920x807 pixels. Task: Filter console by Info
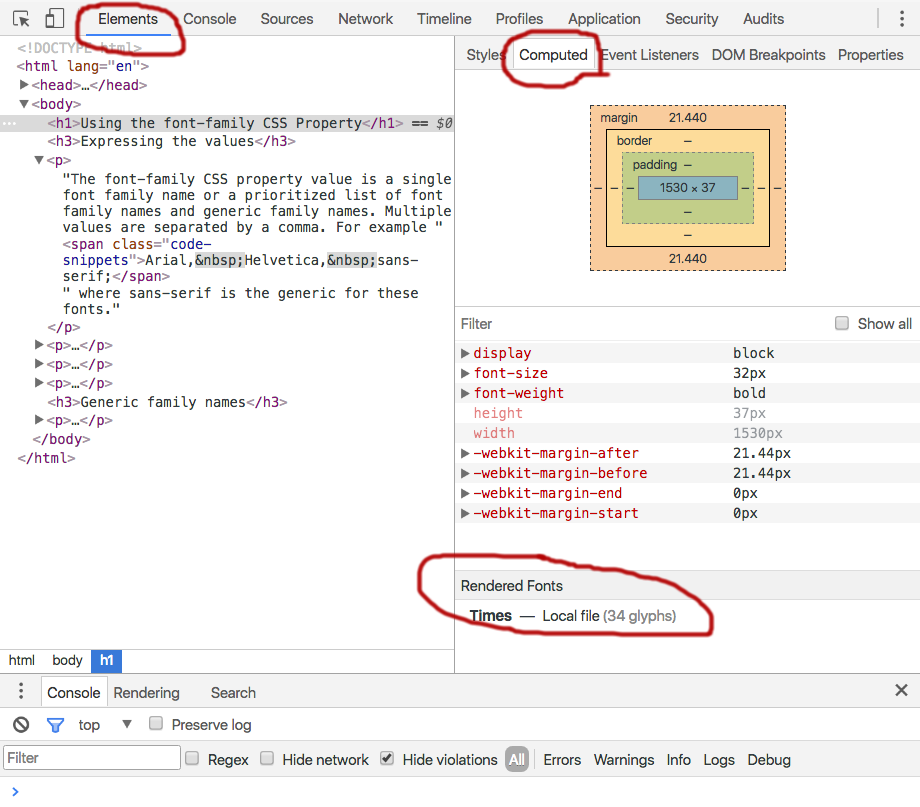pos(678,759)
